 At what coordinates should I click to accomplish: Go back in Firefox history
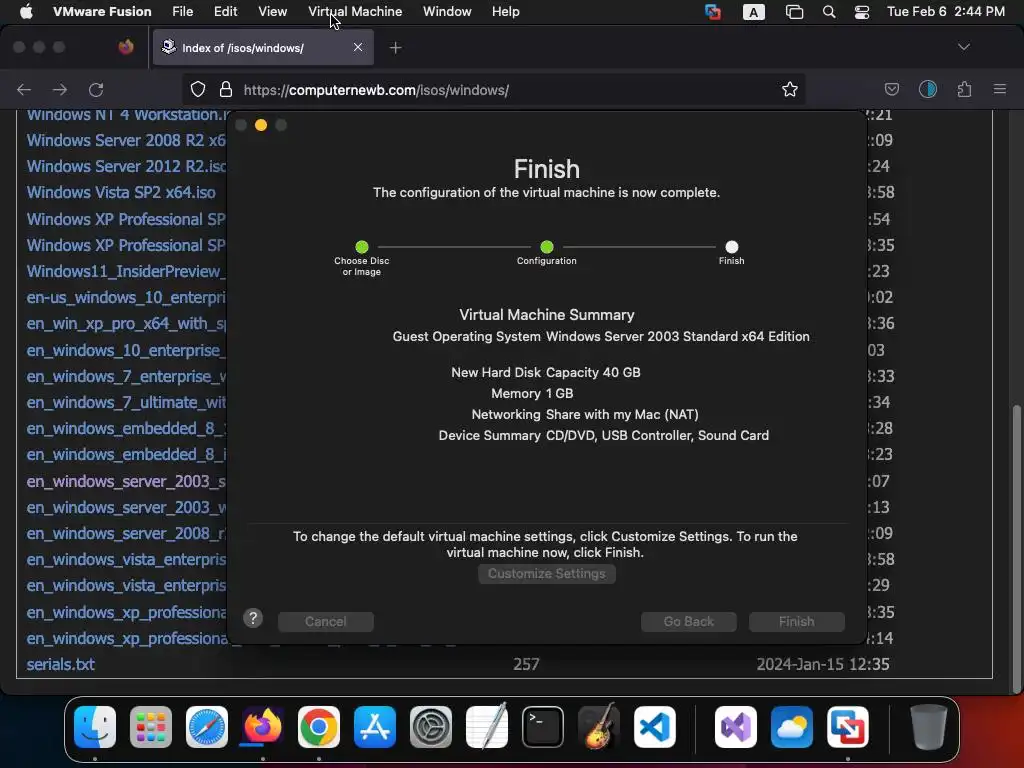(24, 89)
